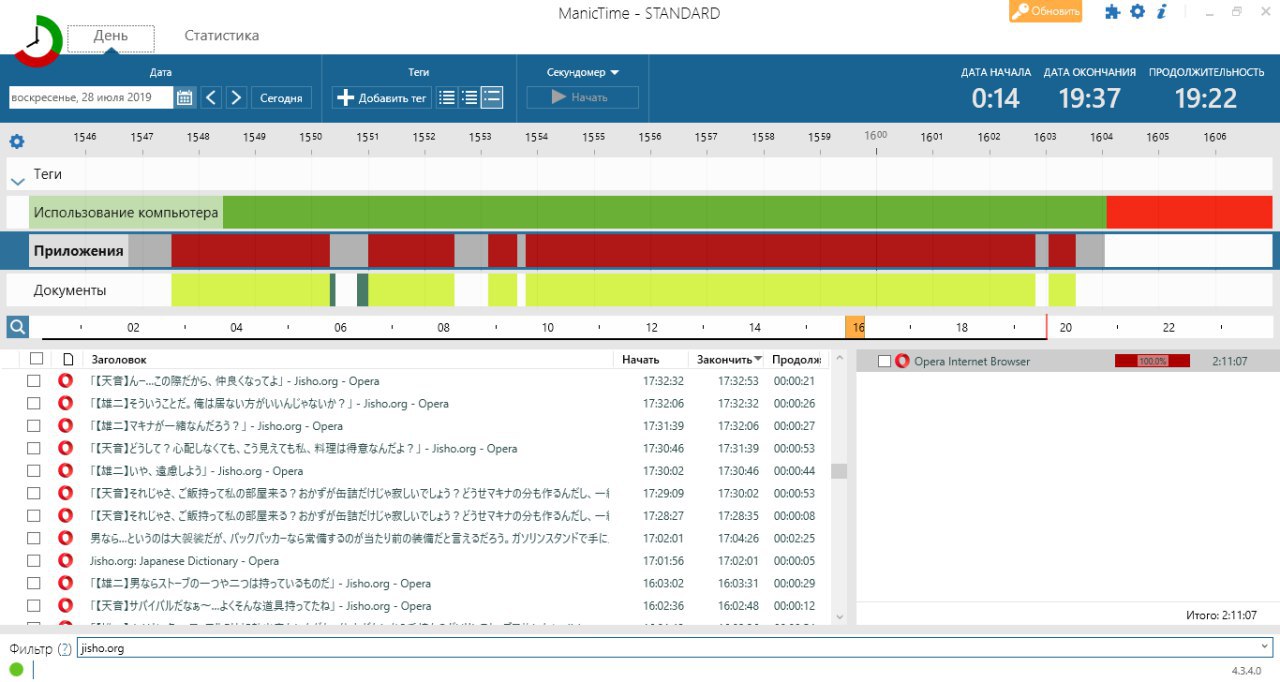Screen dimensions: 1280x682
Task: Select the Приложения timeline row label
Action: tap(78, 251)
